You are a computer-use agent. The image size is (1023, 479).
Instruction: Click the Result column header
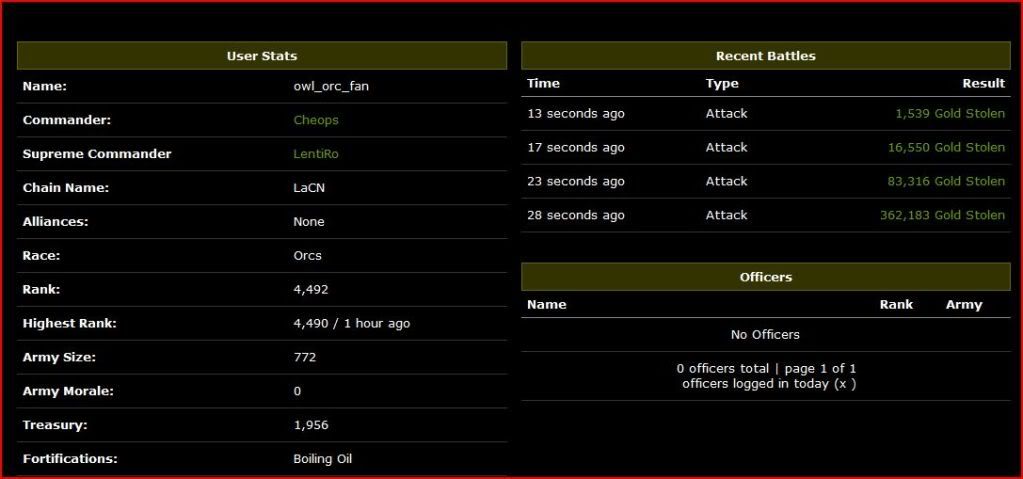click(x=983, y=84)
